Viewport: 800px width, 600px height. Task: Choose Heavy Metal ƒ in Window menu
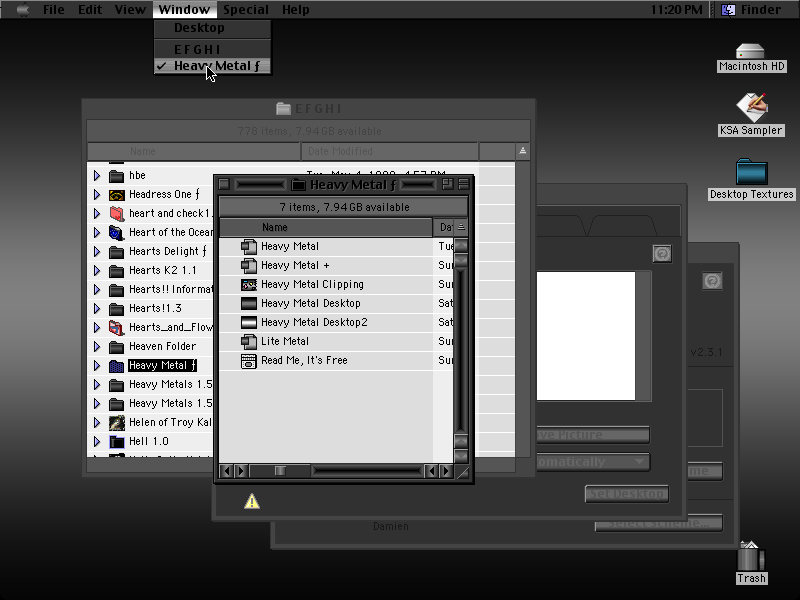pyautogui.click(x=212, y=66)
